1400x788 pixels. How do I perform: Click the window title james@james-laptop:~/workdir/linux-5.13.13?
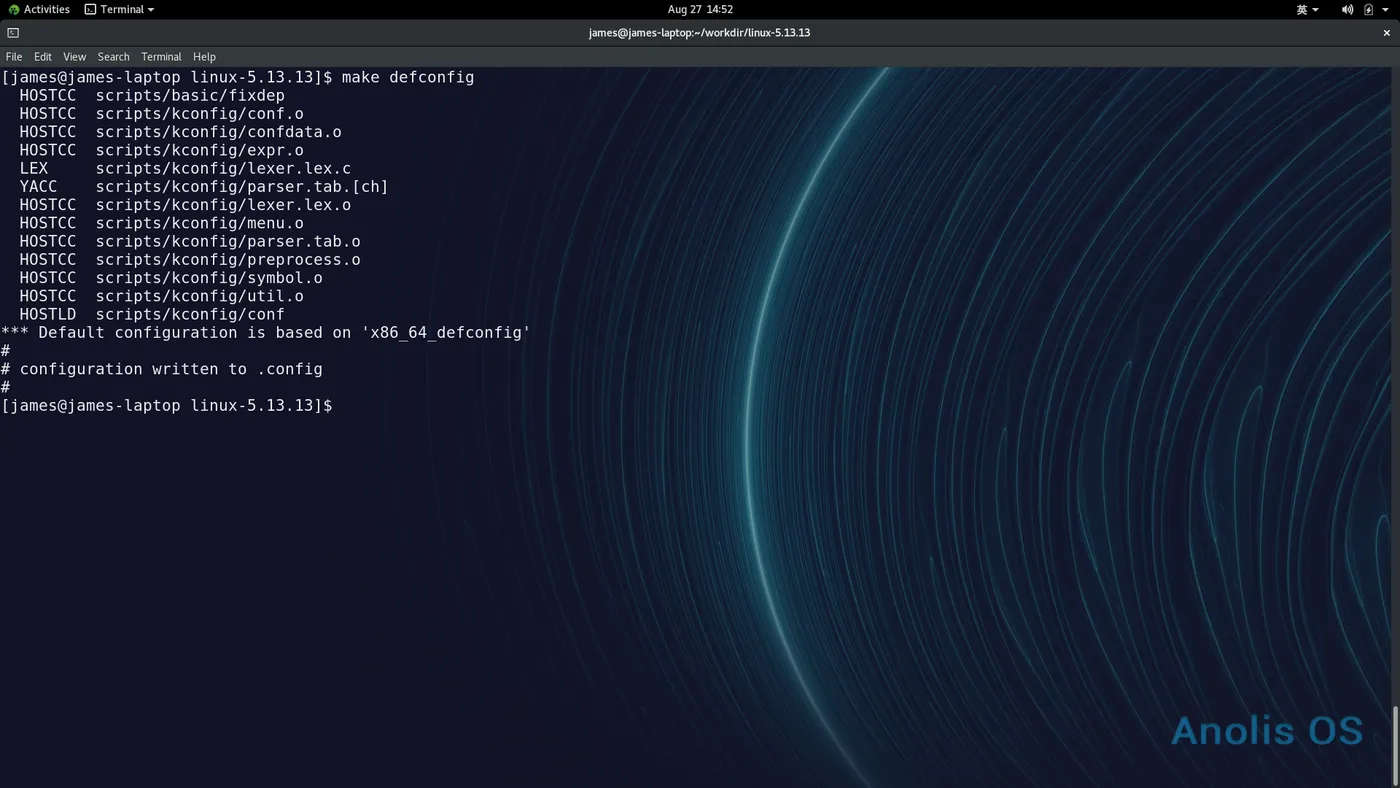699,33
